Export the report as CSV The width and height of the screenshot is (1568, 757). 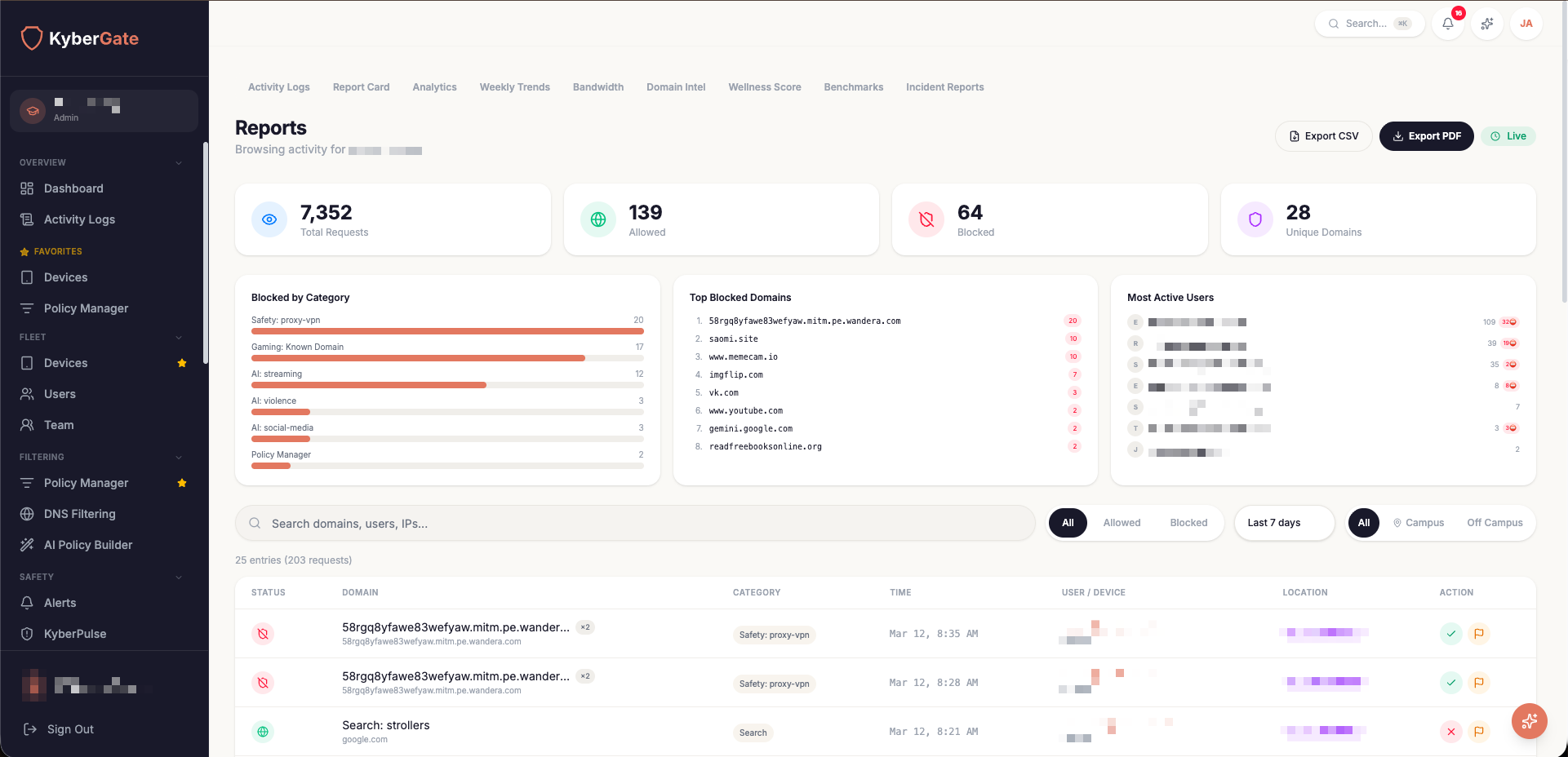1323,136
